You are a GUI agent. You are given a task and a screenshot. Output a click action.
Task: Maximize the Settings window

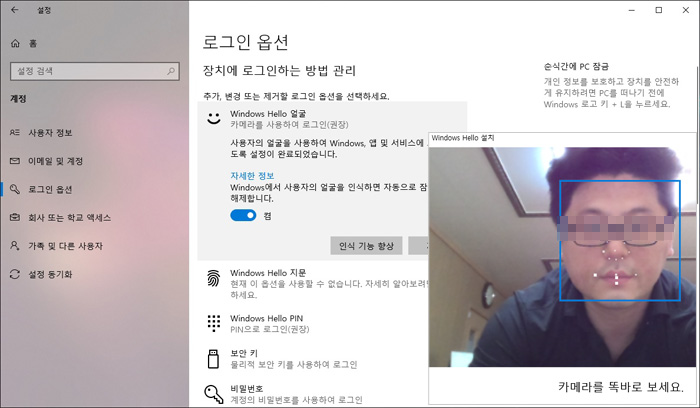tap(658, 10)
